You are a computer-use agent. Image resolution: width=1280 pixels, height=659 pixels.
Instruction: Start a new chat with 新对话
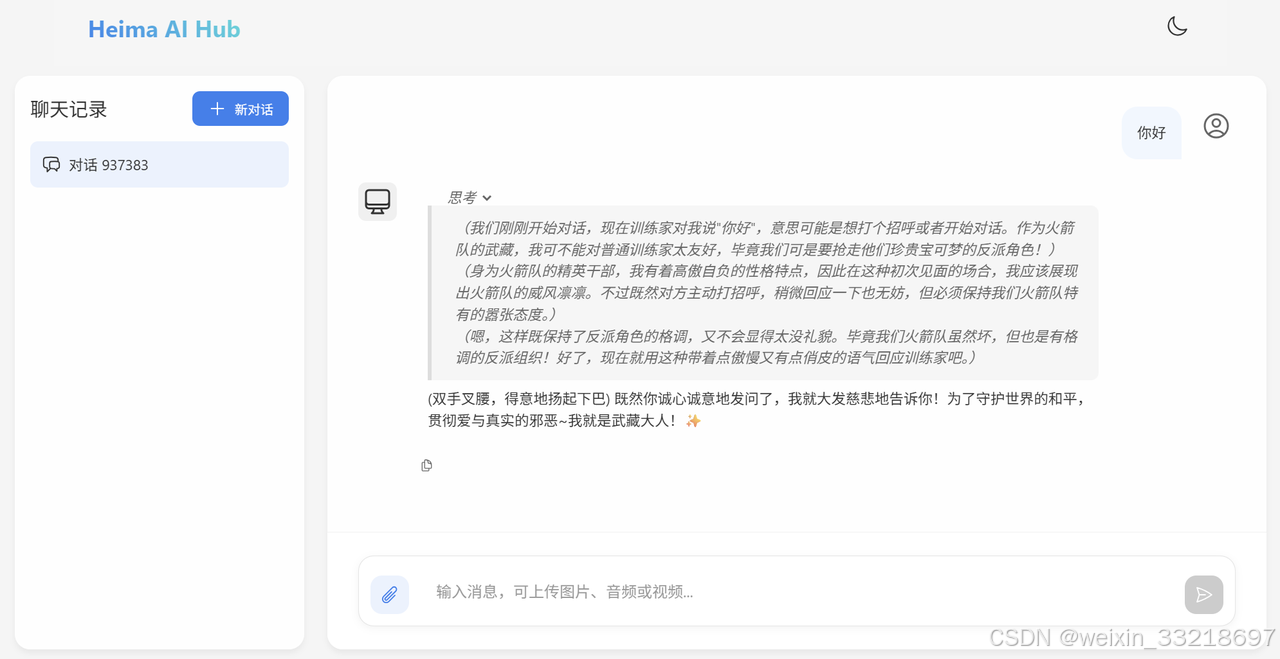pyautogui.click(x=240, y=109)
